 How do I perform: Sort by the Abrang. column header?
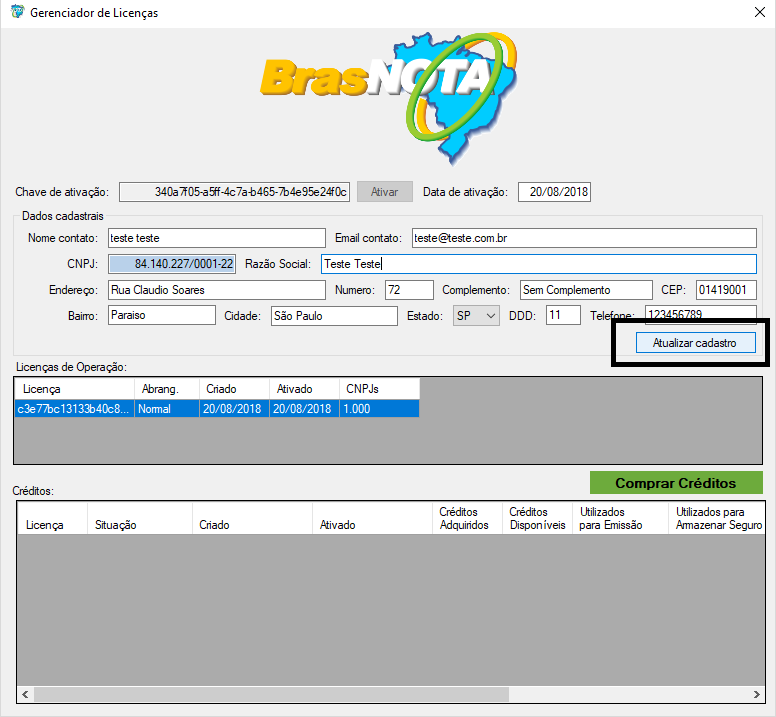pyautogui.click(x=167, y=389)
